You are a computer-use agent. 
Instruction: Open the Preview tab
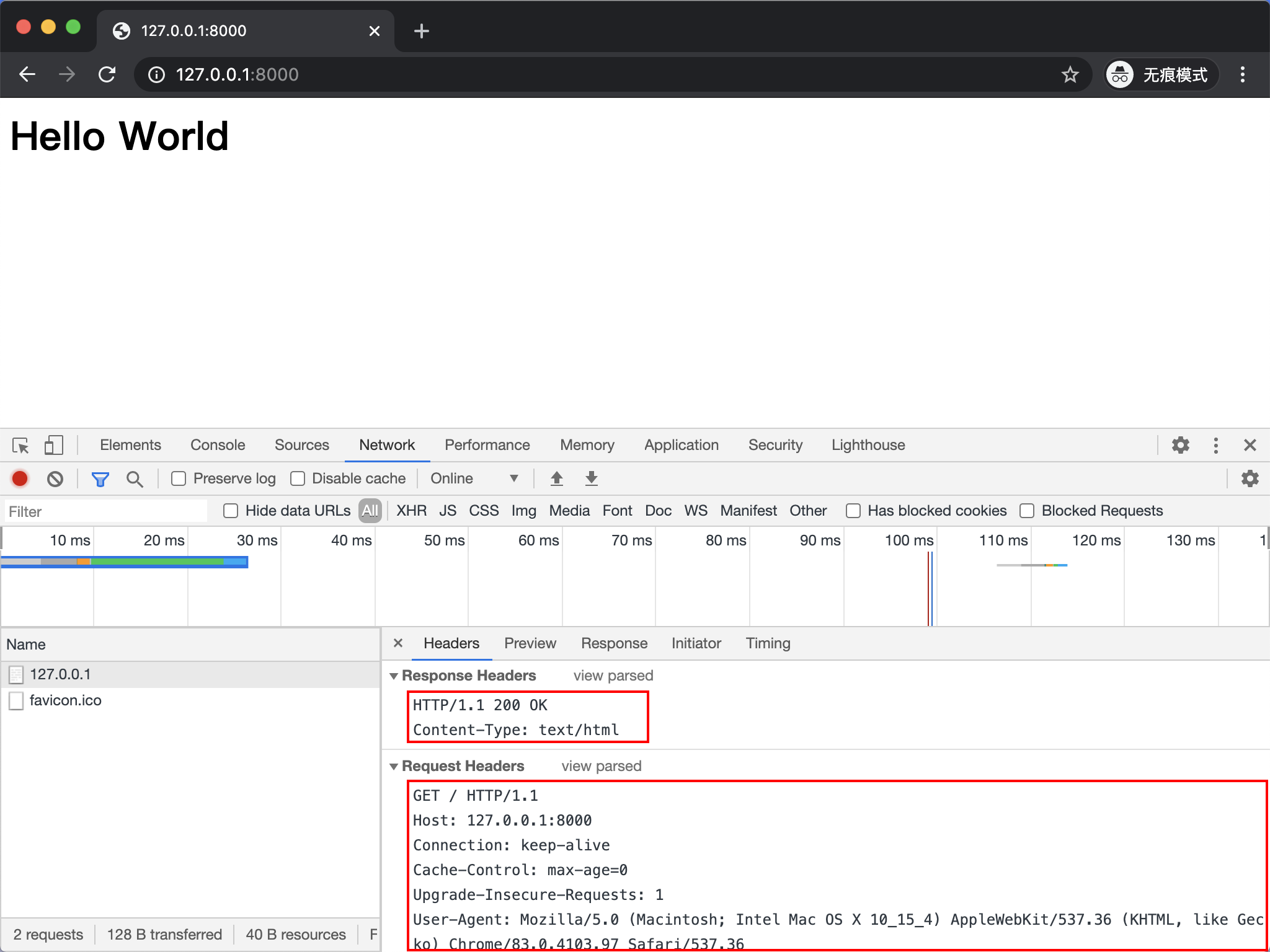530,643
